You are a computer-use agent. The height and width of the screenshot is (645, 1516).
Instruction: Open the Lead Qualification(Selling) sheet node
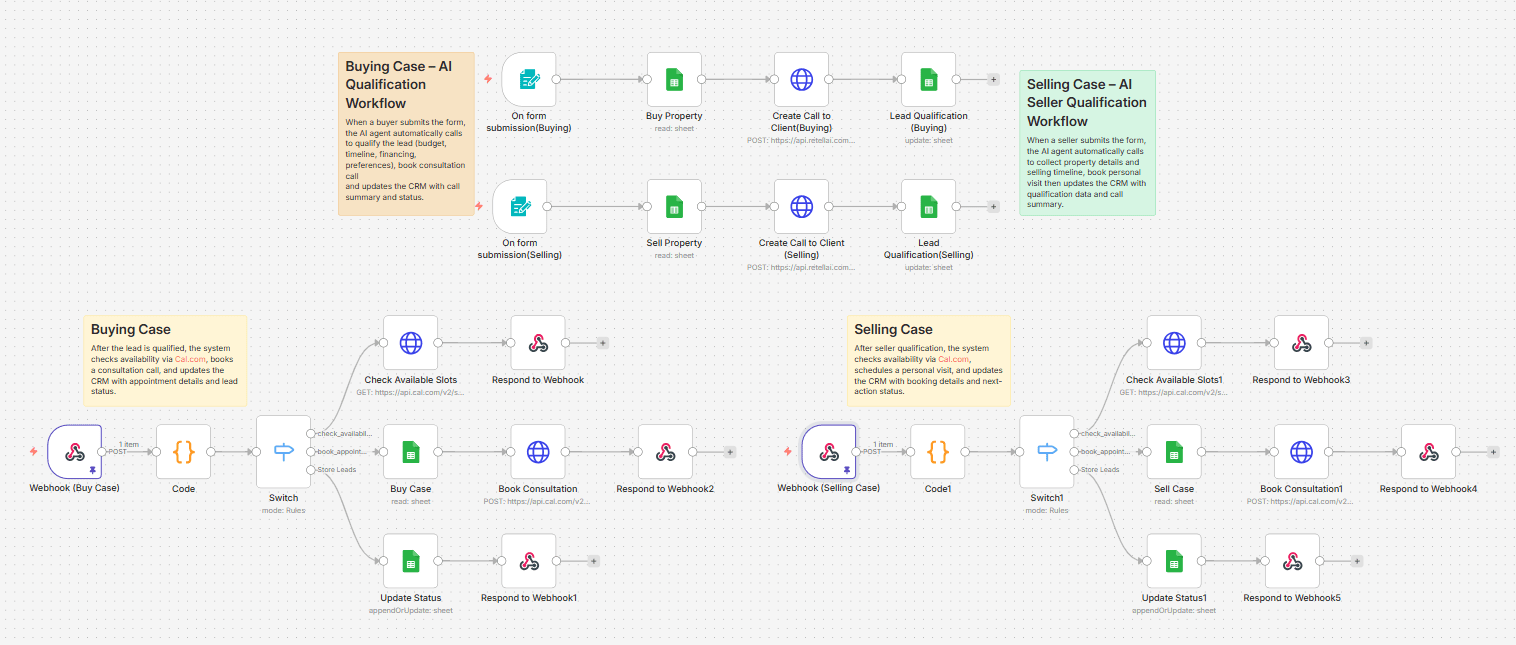pyautogui.click(x=928, y=207)
